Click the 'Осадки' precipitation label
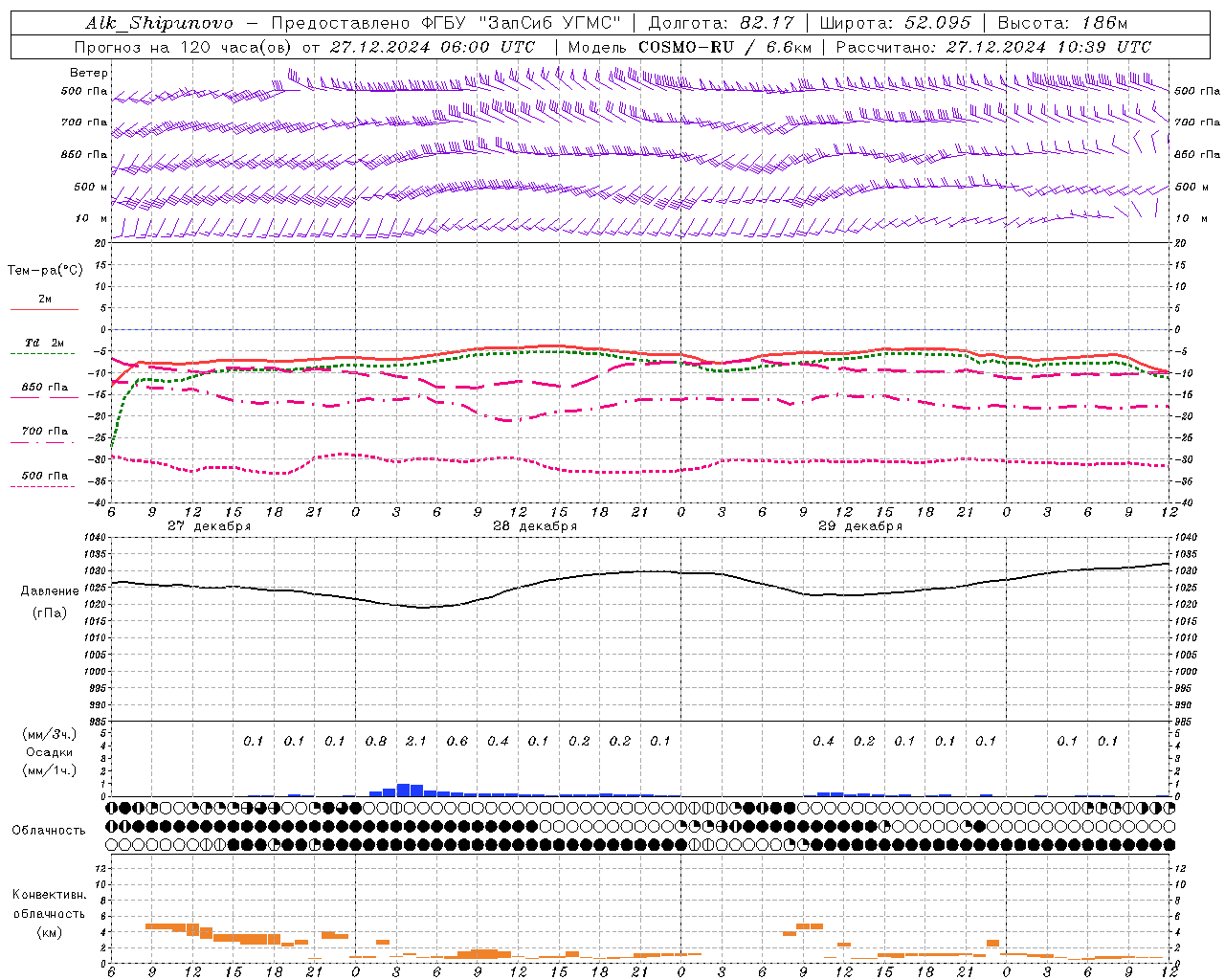This screenshot has height=980, width=1225. coord(50,752)
